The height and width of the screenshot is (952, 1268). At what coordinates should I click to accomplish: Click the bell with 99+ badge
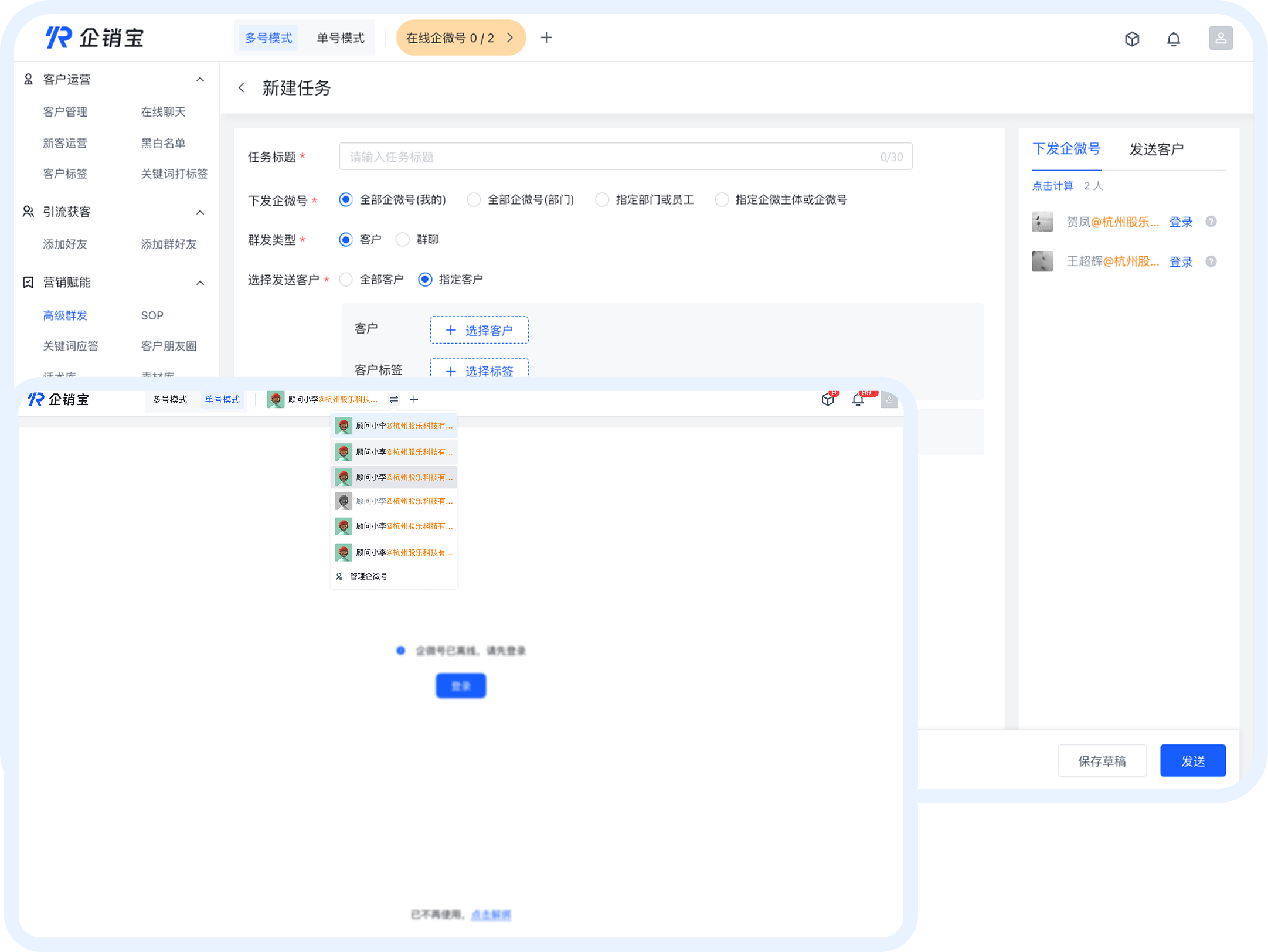[x=858, y=400]
